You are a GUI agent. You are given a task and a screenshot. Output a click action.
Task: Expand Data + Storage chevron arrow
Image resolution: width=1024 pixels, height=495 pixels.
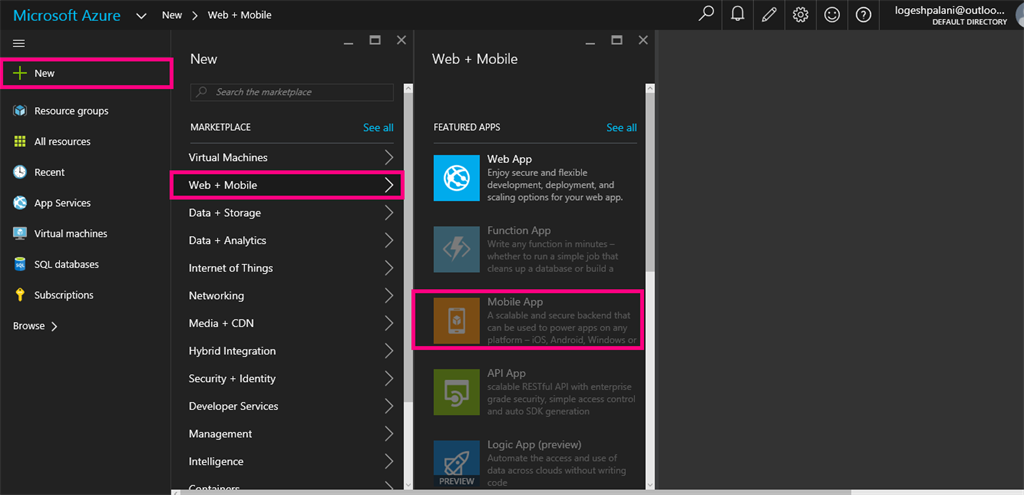[389, 213]
